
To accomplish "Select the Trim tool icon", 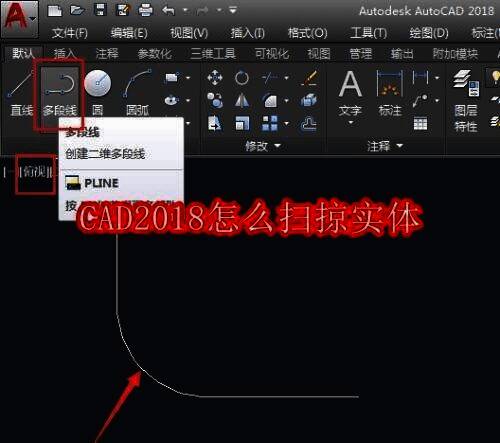I will tap(270, 78).
